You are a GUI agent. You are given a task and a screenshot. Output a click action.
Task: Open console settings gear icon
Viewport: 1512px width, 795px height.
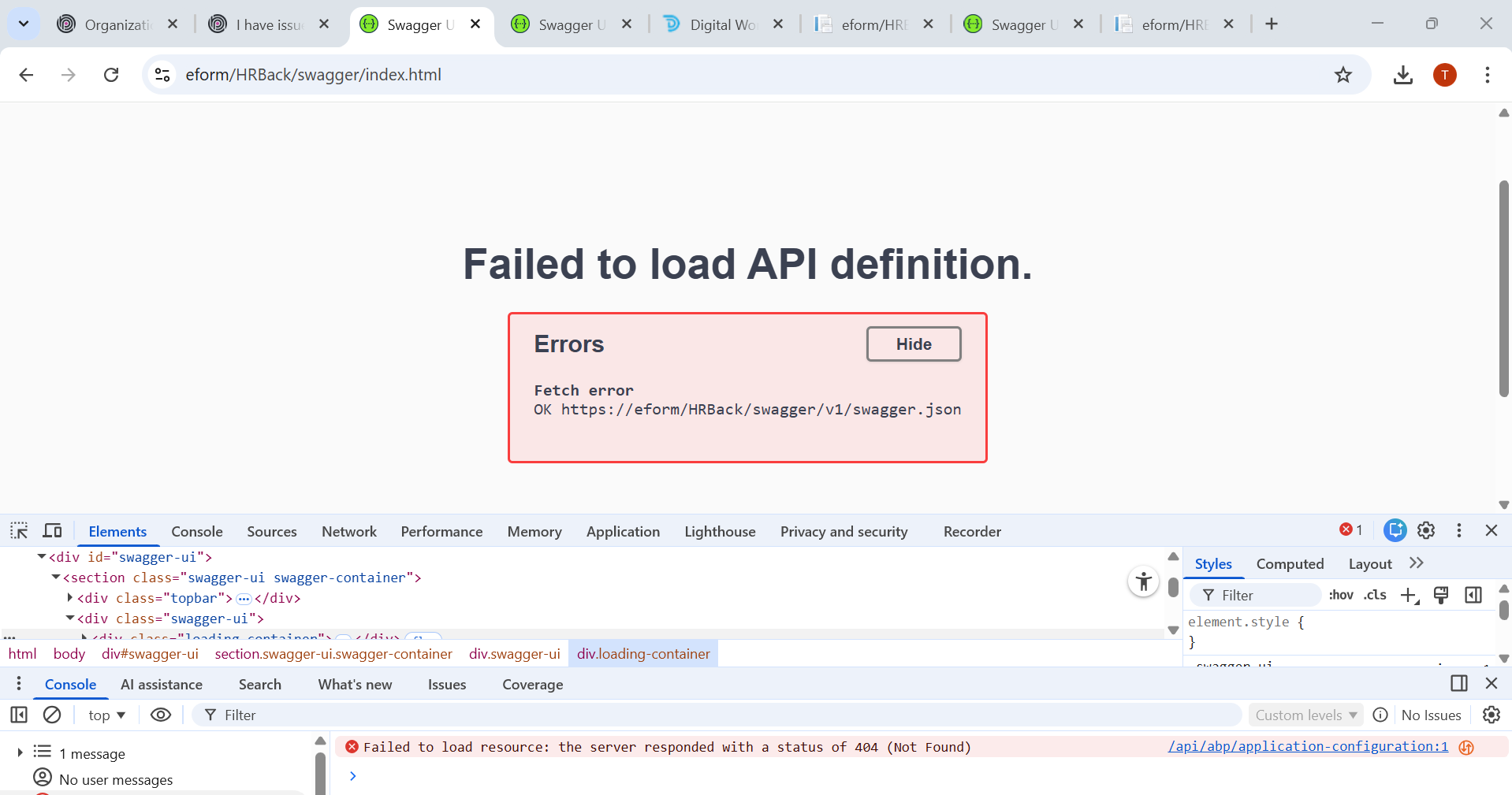click(1491, 715)
